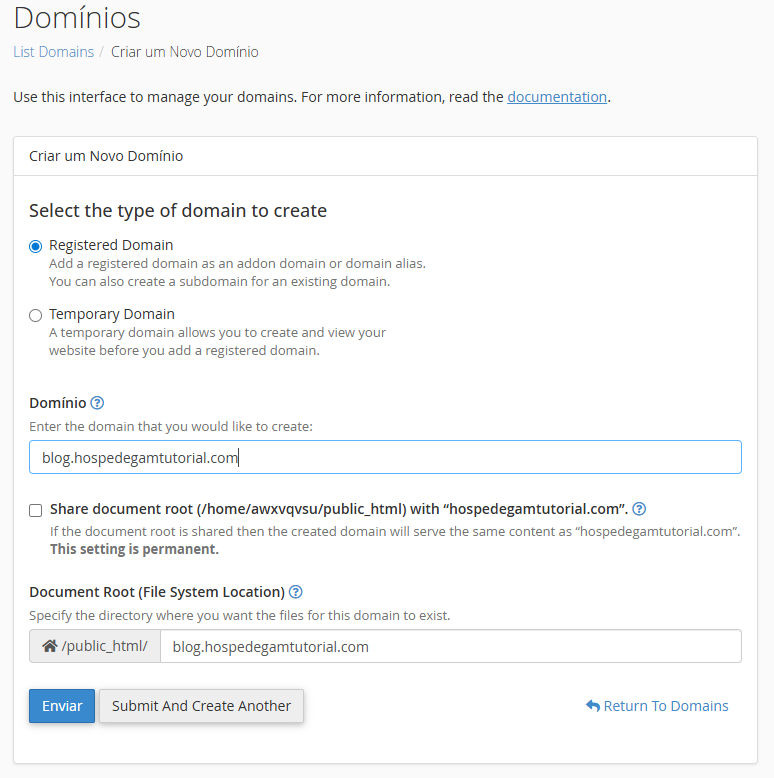Select the Registered Domain radio button
Viewport: 774px width, 778px height.
coord(36,246)
